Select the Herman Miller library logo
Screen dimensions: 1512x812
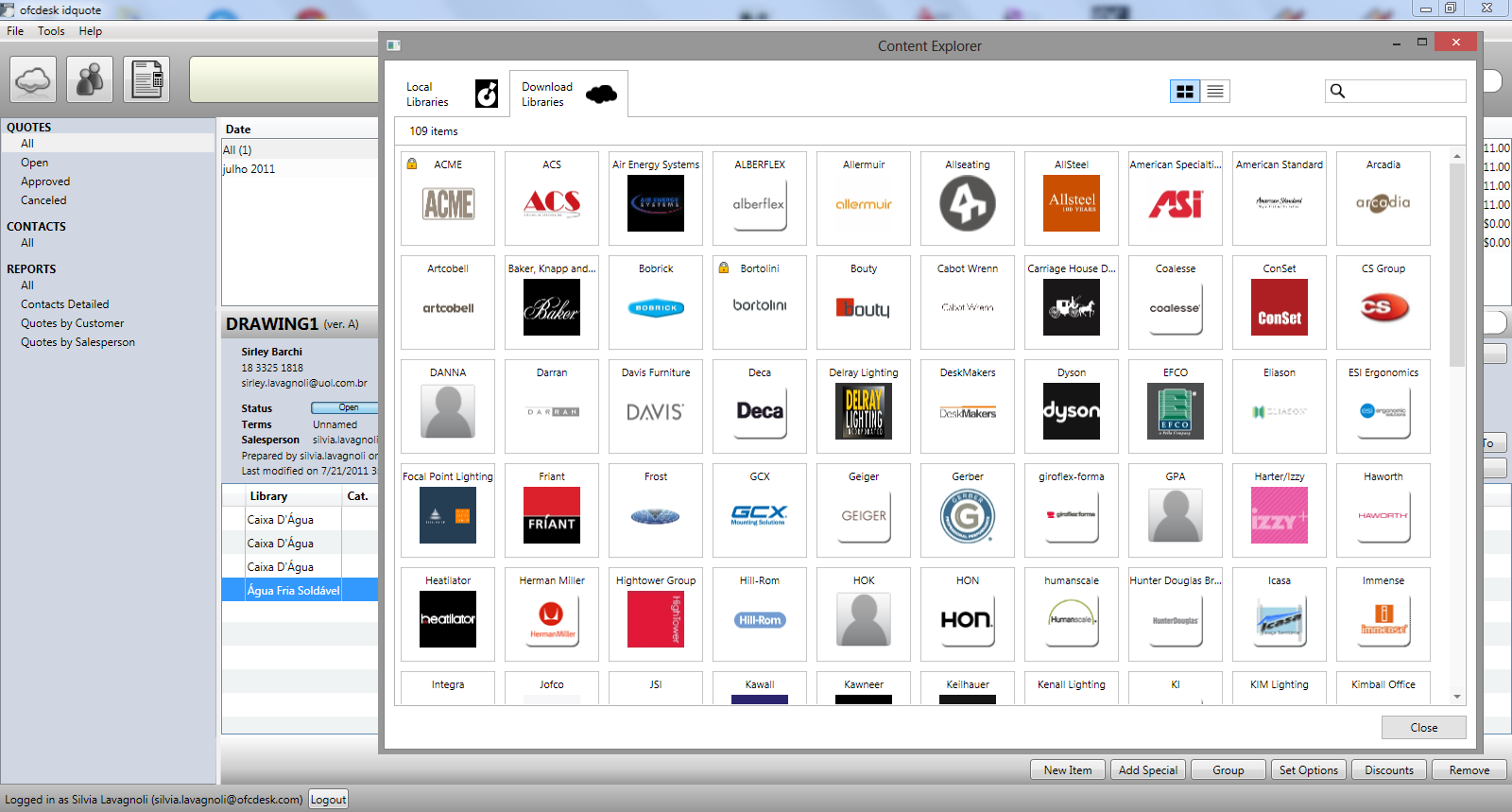[552, 619]
